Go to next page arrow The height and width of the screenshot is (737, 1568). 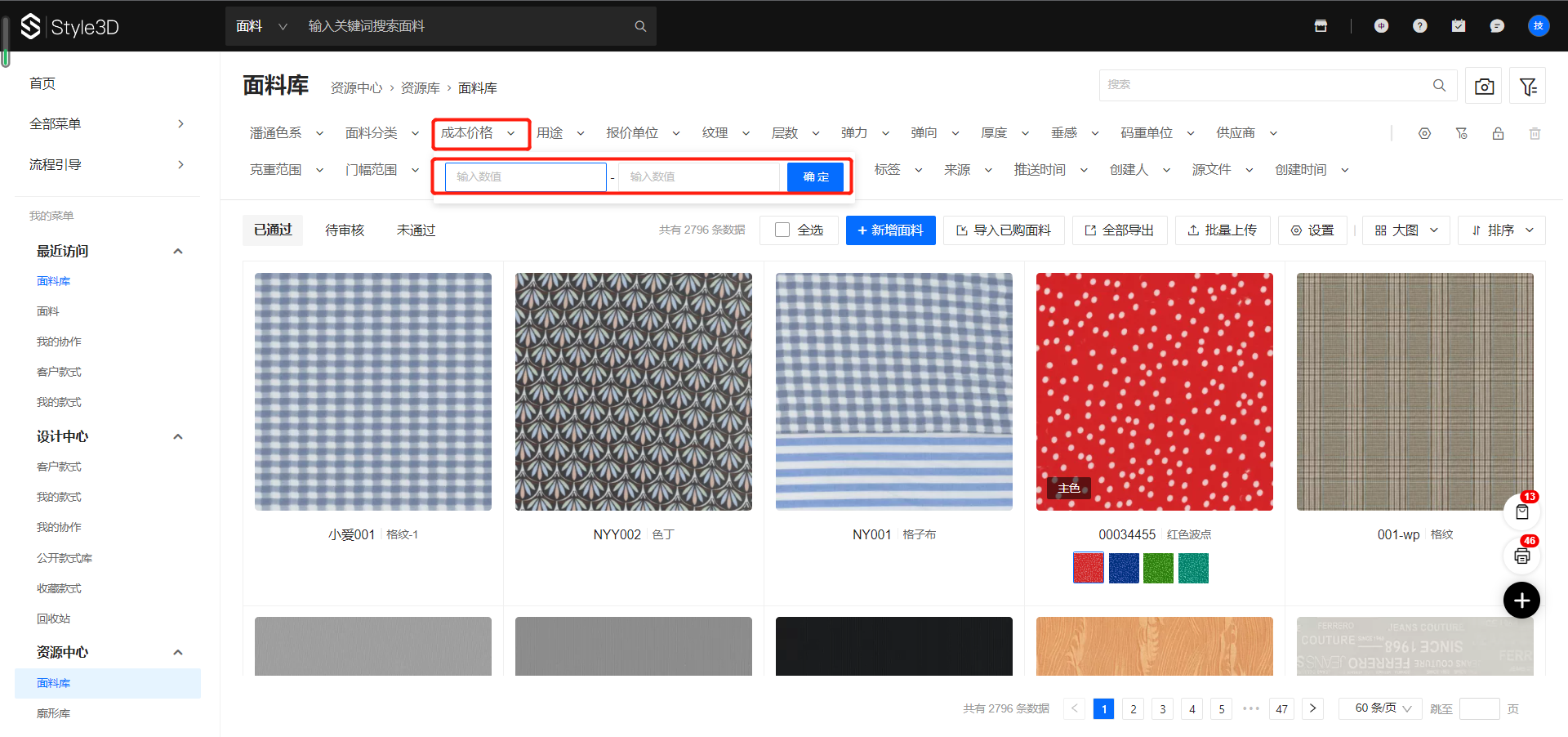click(1312, 708)
